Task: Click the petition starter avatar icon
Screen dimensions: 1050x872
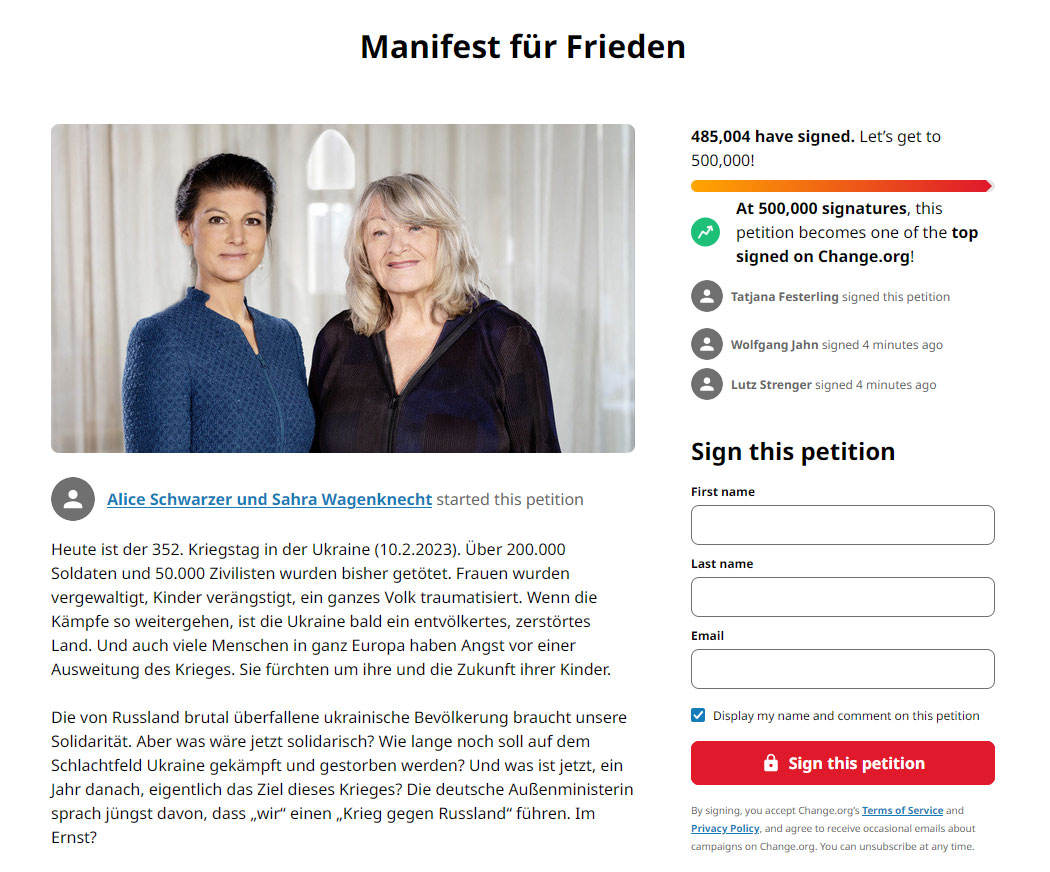Action: tap(73, 499)
